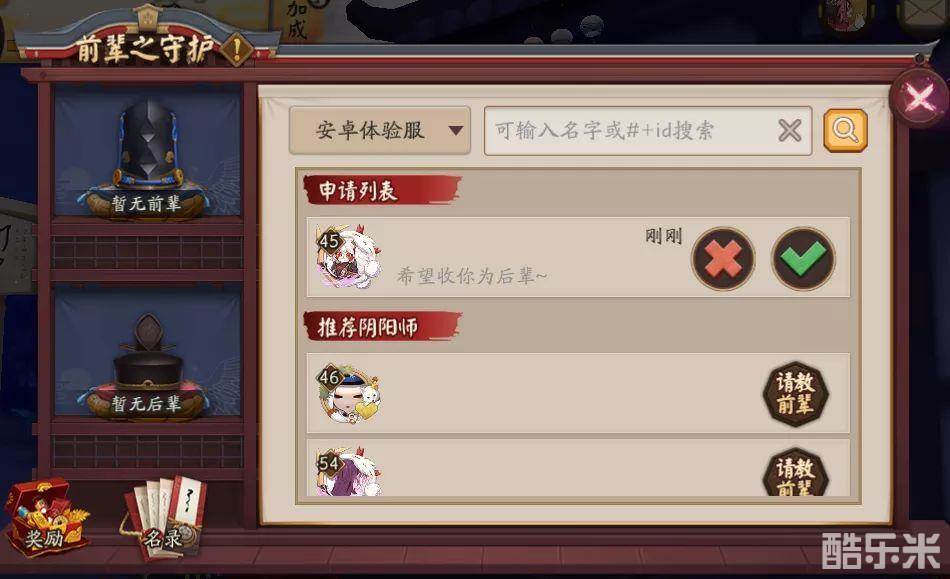Open the 安卓体验服 server dropdown
This screenshot has width=950, height=579.
pos(380,130)
